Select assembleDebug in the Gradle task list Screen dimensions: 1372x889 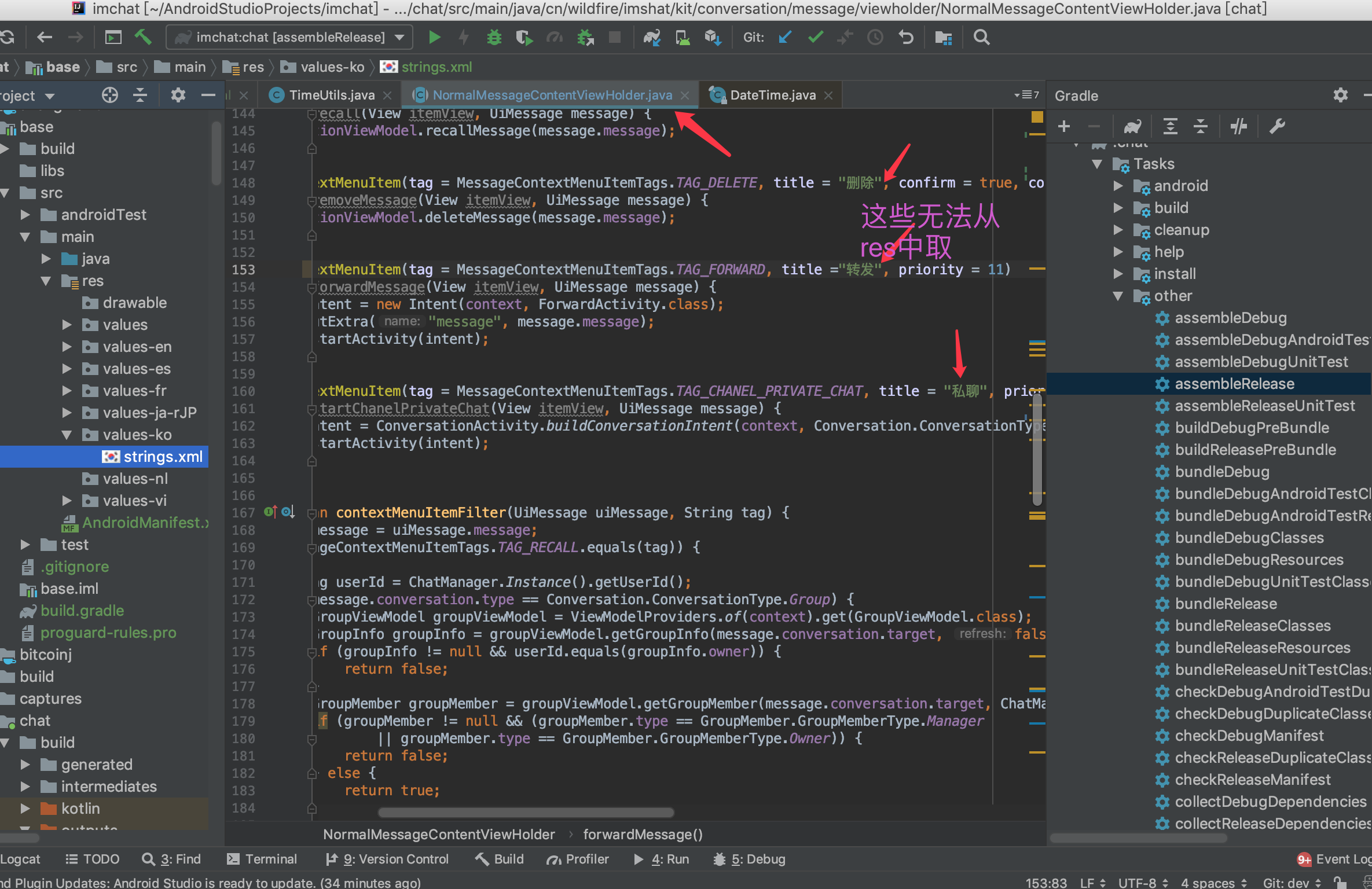click(x=1231, y=317)
